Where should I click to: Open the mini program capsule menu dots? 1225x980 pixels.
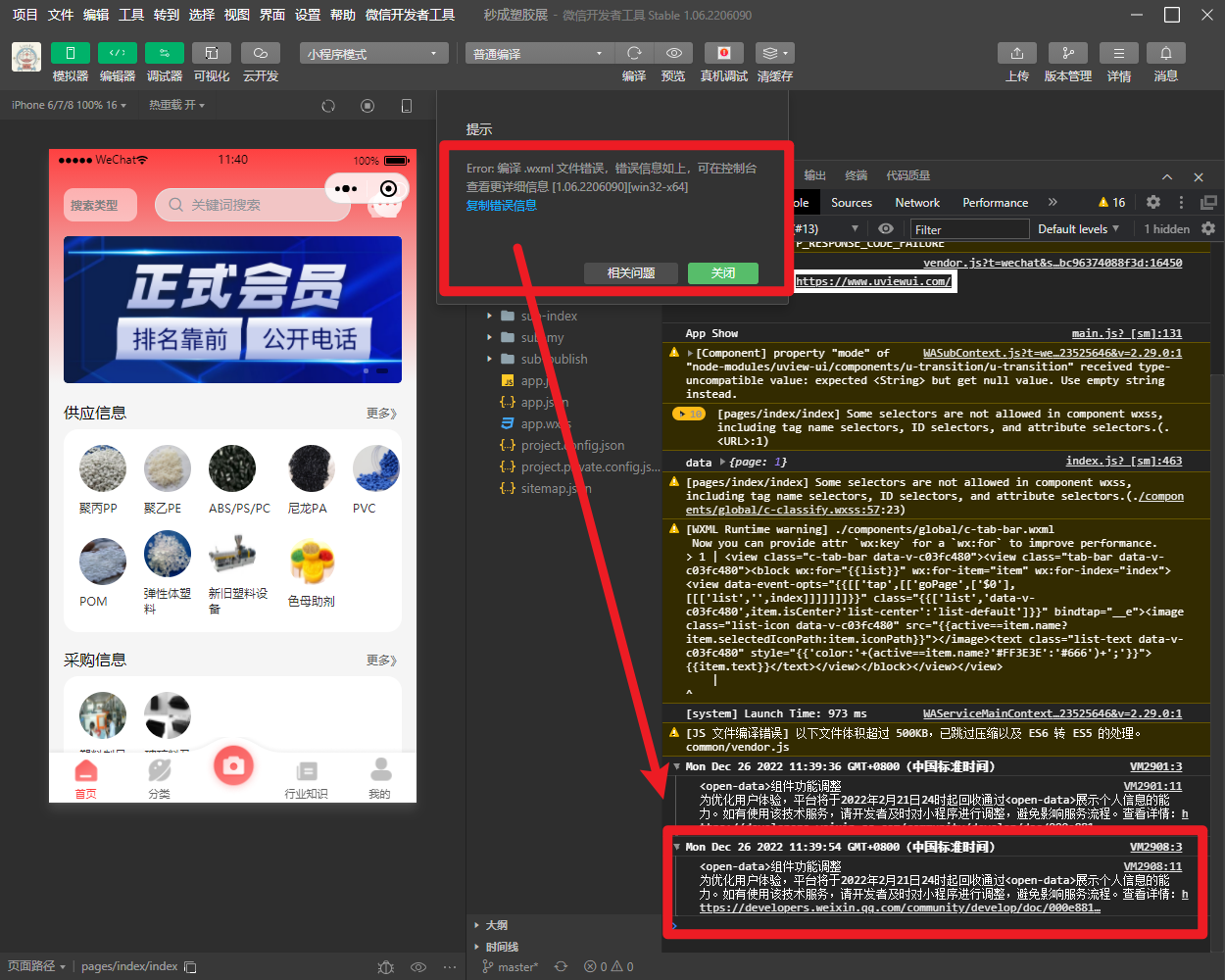point(346,188)
